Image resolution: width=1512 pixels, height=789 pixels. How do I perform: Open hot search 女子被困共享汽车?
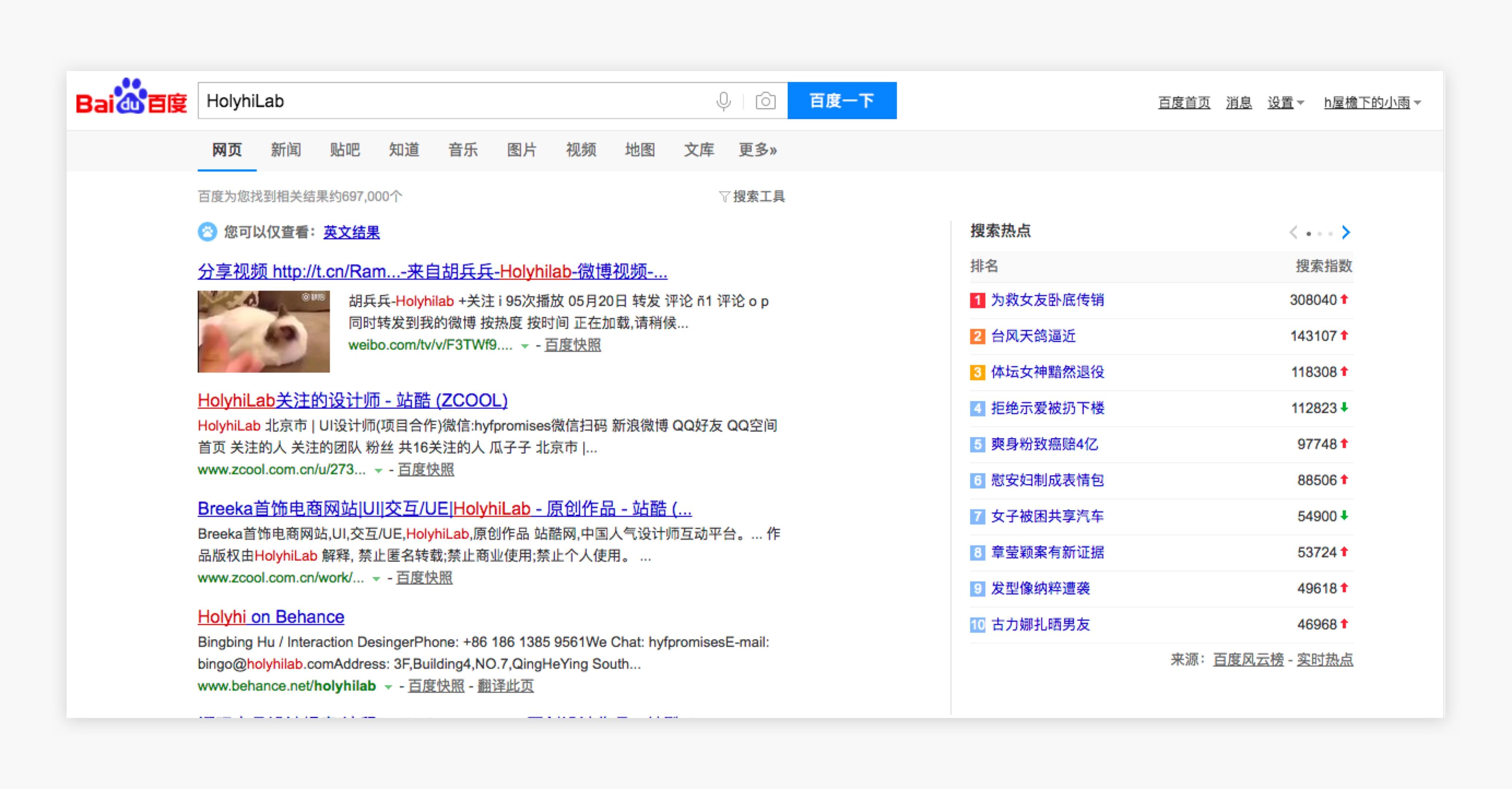click(x=1047, y=516)
